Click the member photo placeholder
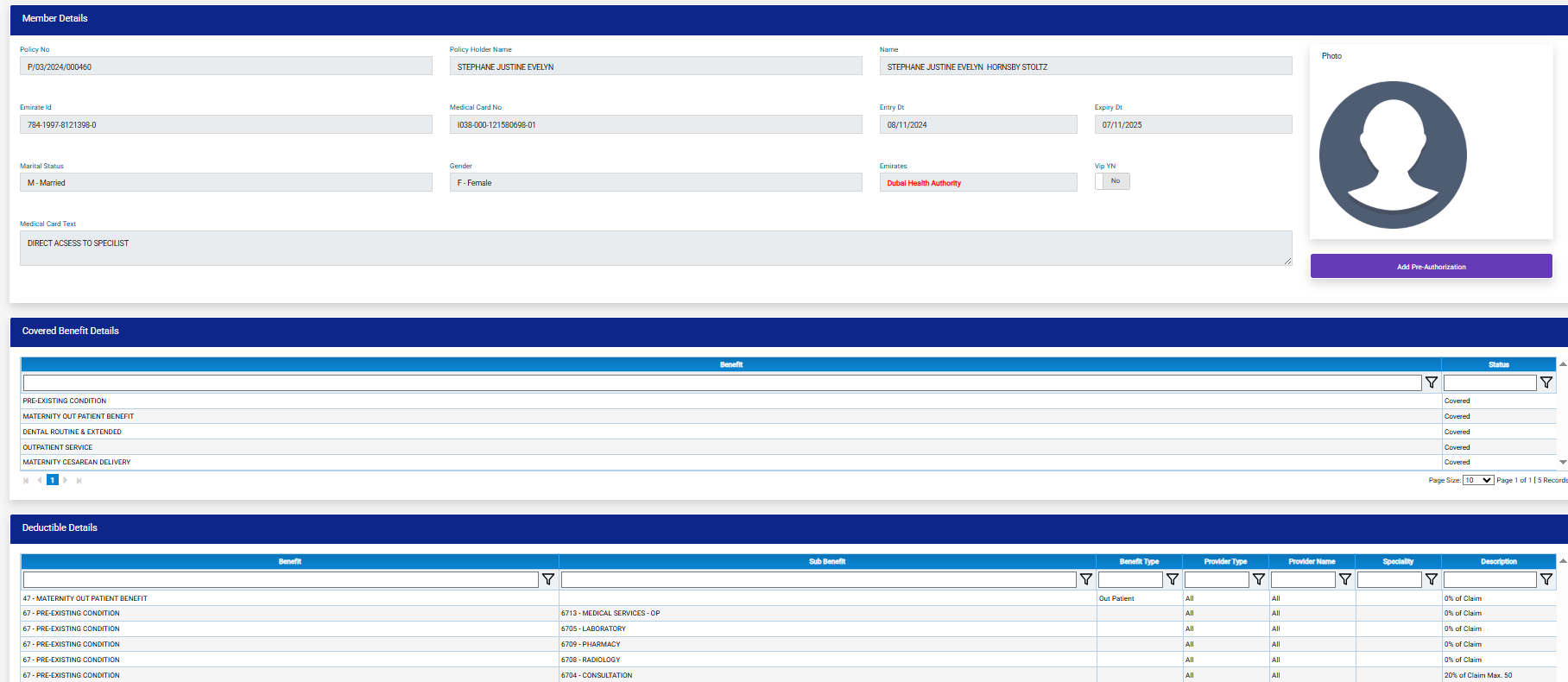 (x=1392, y=155)
